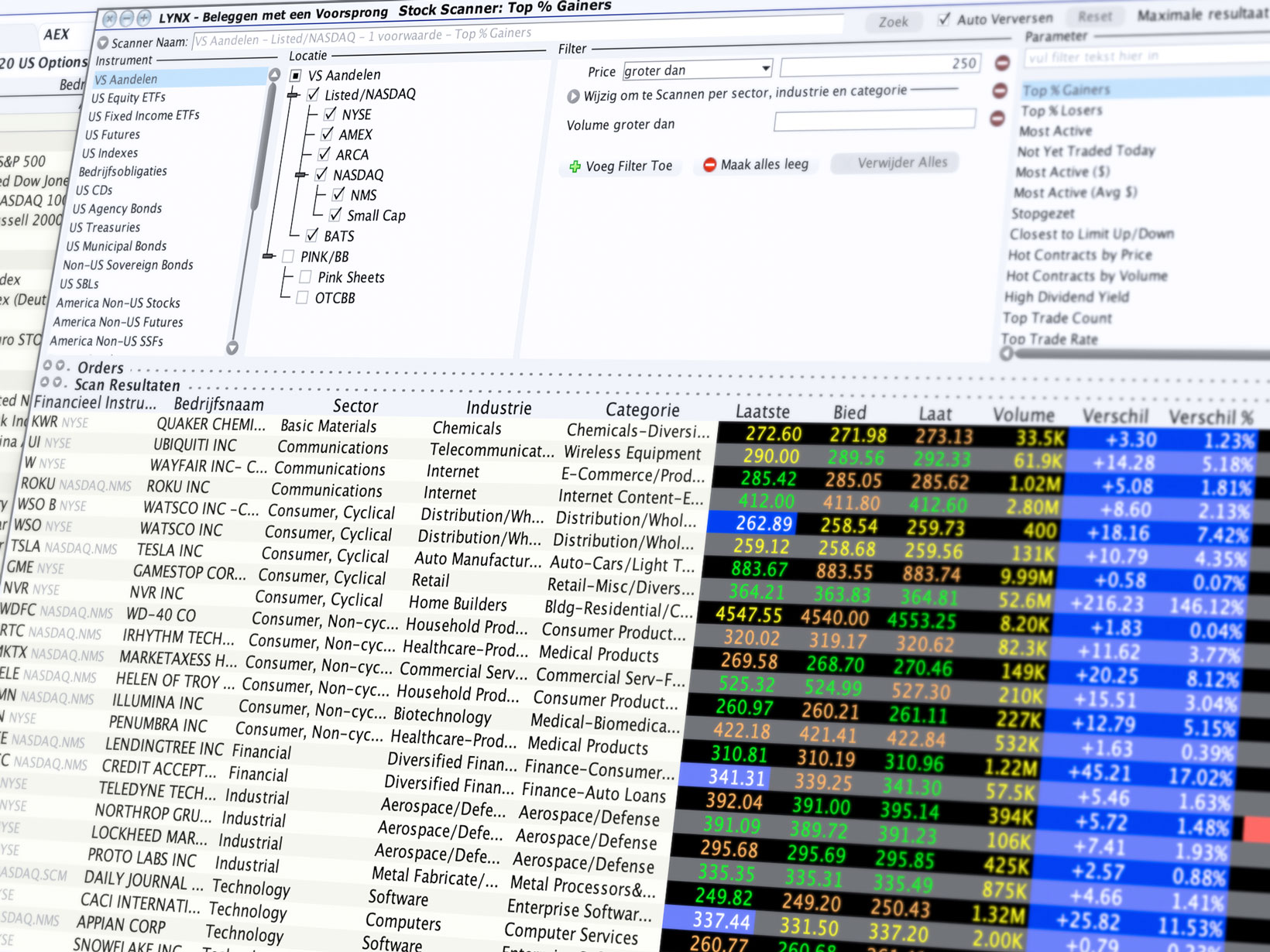The height and width of the screenshot is (952, 1270).
Task: Click the Instrument list scroll-down arrow icon
Action: 232,348
